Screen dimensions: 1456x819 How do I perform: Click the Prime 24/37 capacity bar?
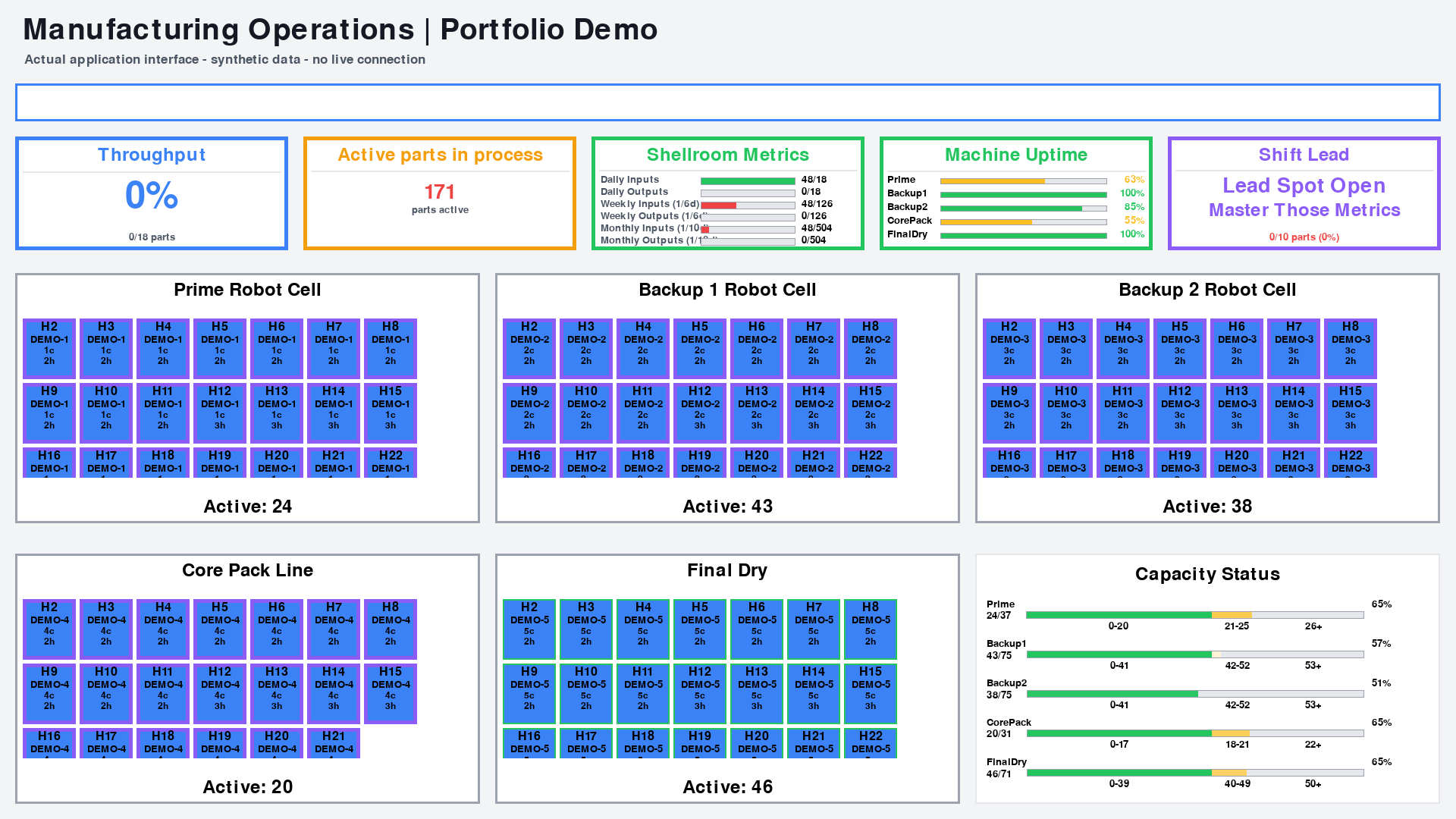point(1195,615)
